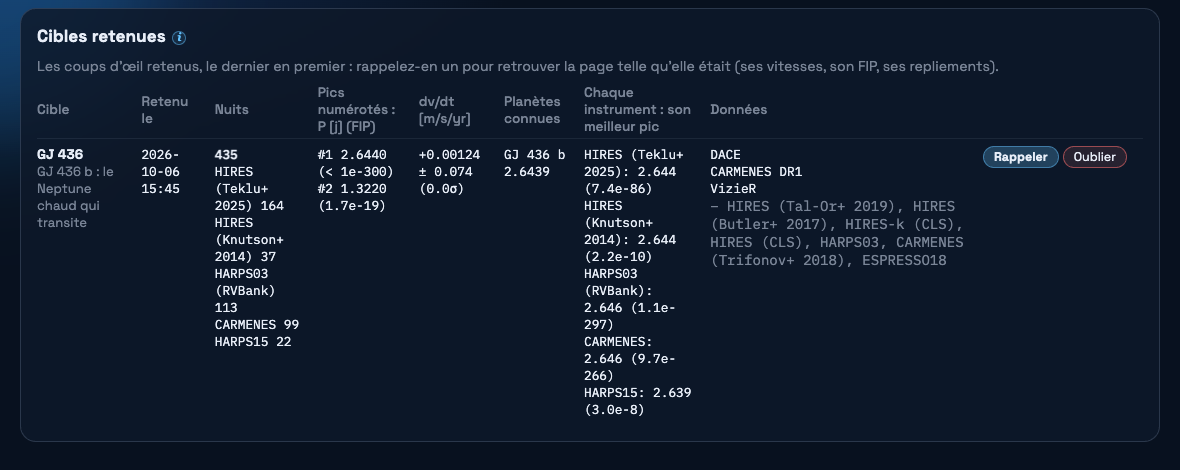Click the 'HIRES (Teklu+ 2025) 164' nights entry
This screenshot has width=1180, height=470.
pyautogui.click(x=249, y=189)
